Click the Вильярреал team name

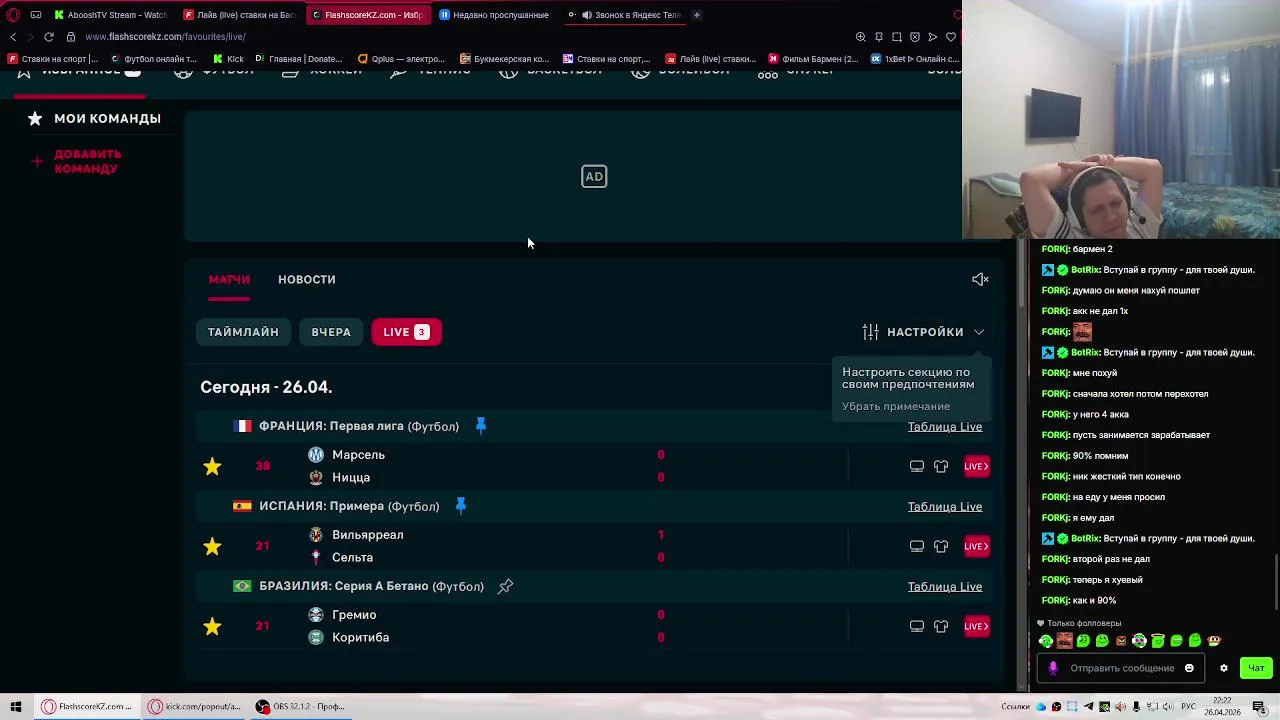pos(368,535)
